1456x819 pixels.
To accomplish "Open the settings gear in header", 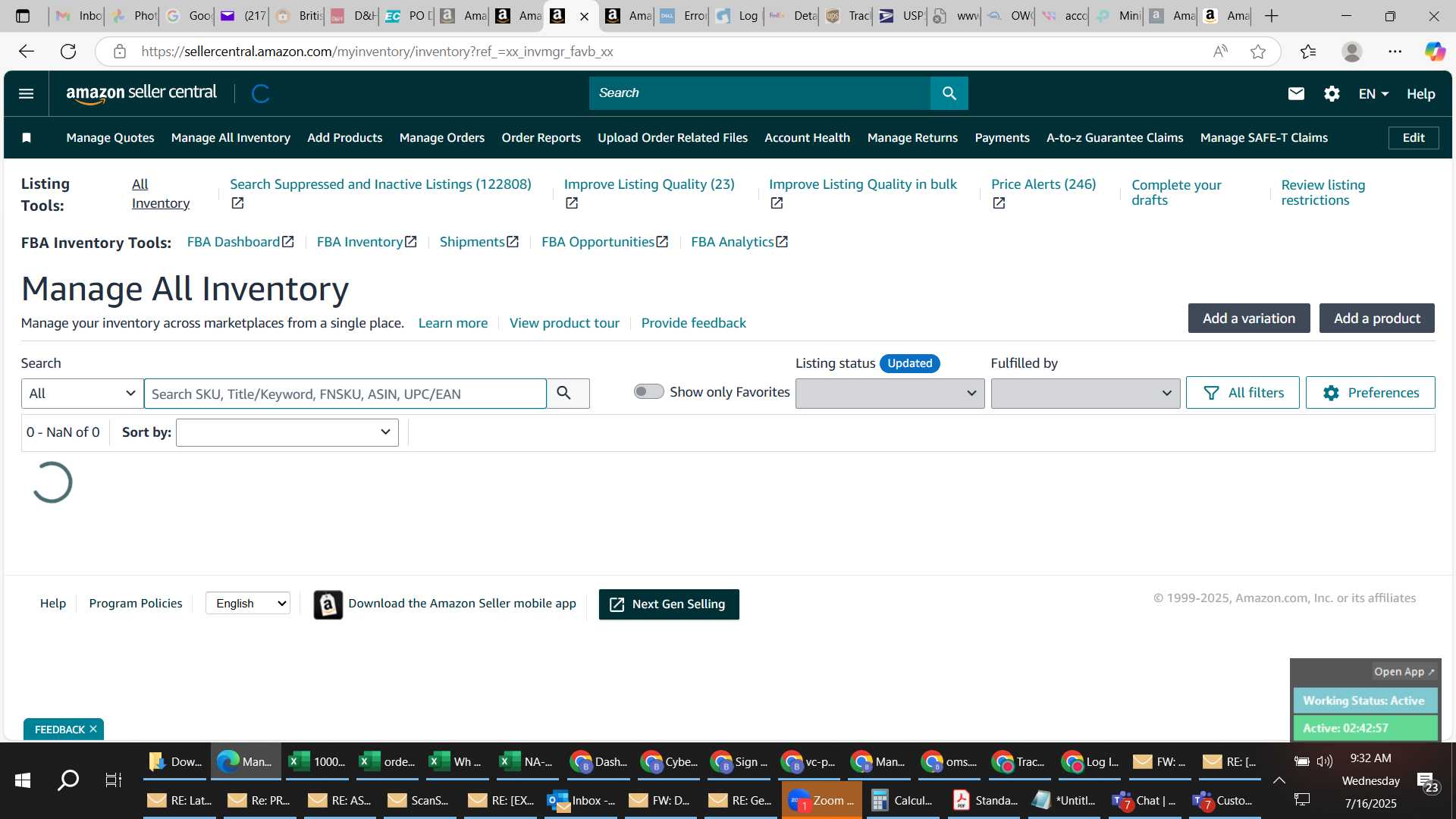I will [x=1332, y=93].
